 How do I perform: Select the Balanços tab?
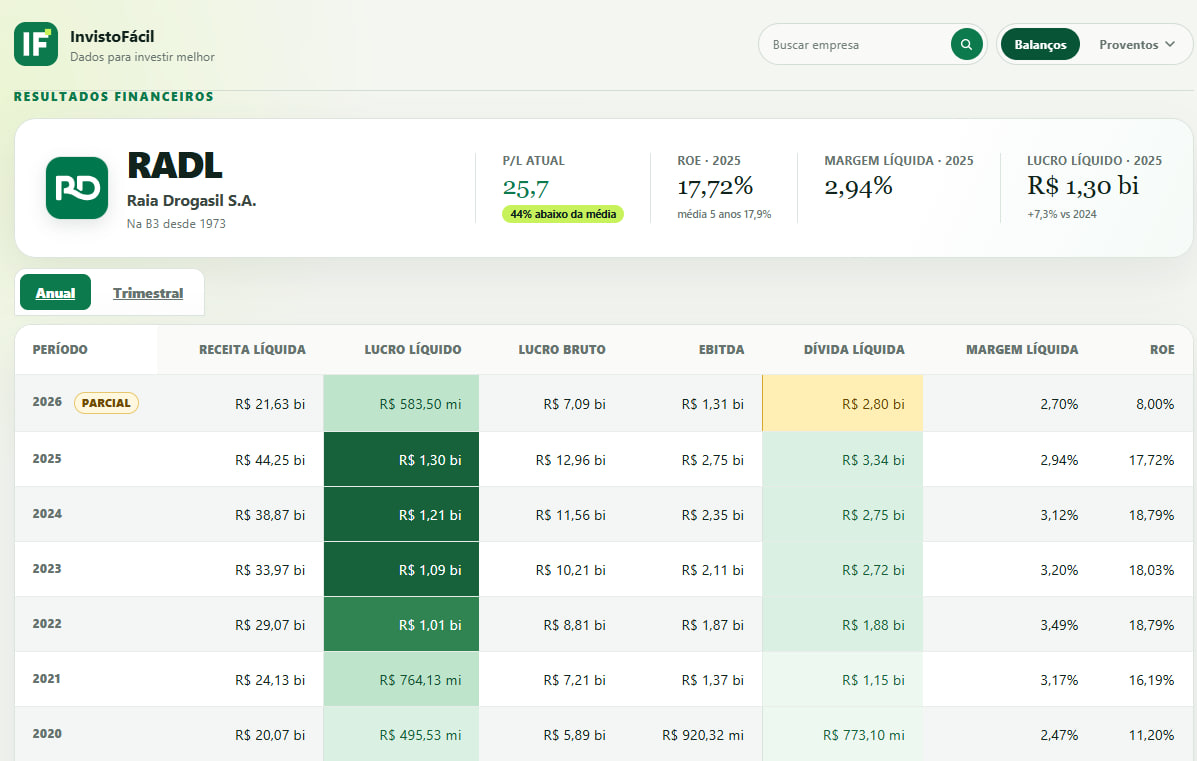1040,44
